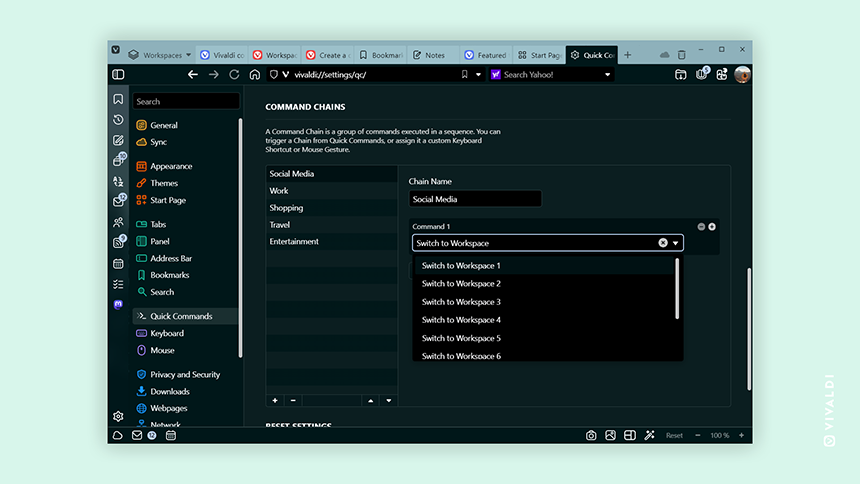Toggle images and animations icon
This screenshot has height=484, width=860.
click(610, 436)
